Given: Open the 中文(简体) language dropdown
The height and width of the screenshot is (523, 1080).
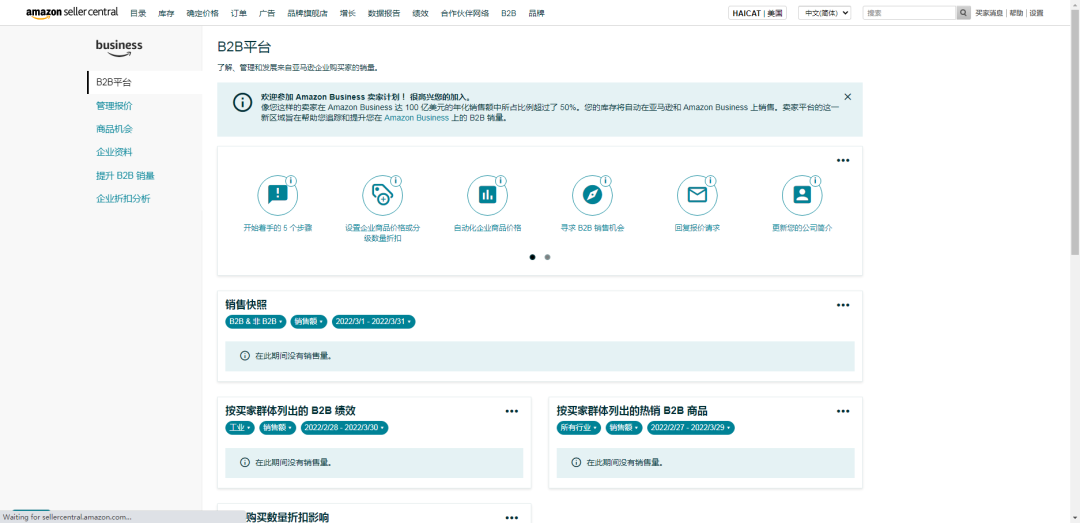Looking at the screenshot, I should pos(824,13).
